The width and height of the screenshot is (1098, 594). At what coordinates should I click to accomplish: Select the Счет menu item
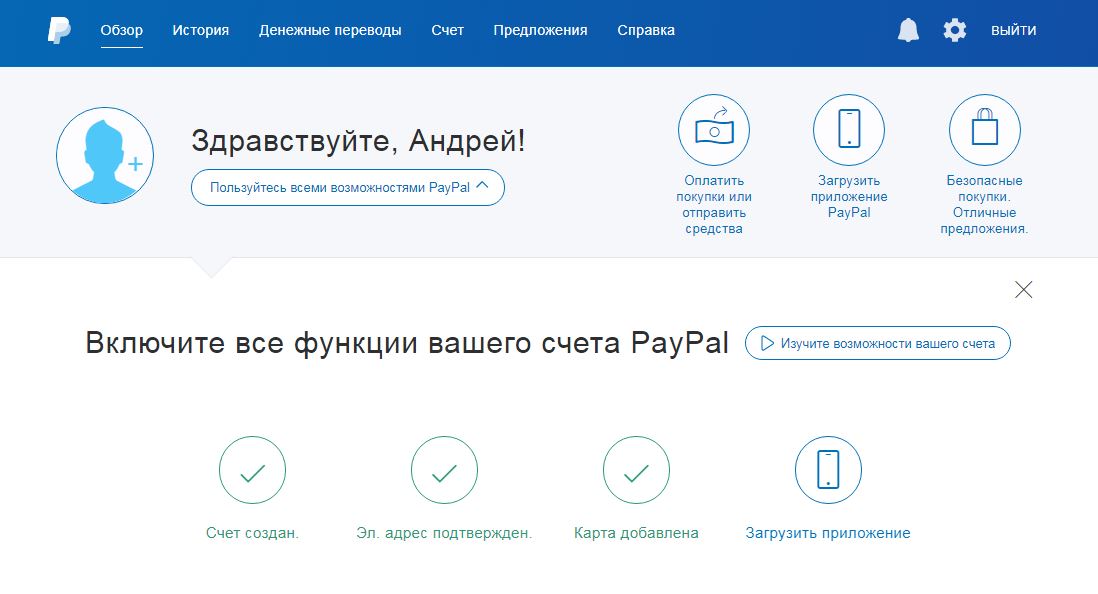coord(447,30)
